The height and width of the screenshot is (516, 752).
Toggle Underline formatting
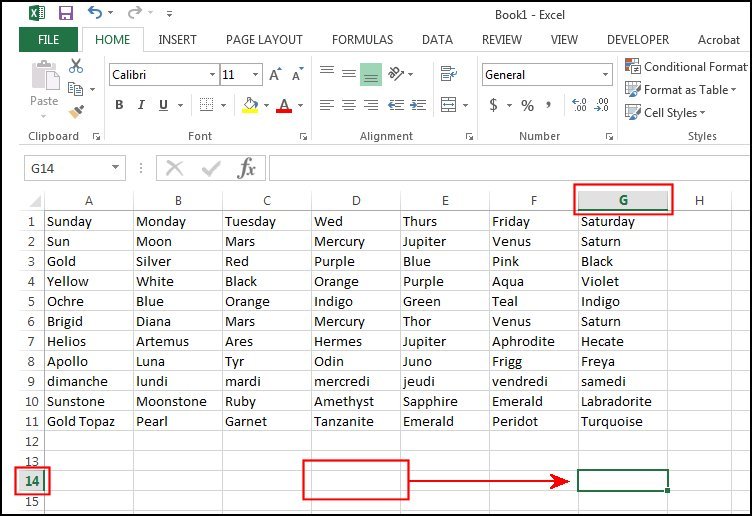(x=164, y=105)
